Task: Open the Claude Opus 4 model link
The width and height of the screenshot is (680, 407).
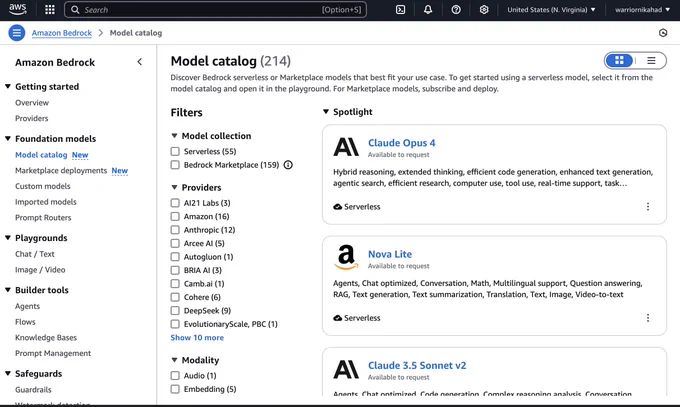Action: [402, 143]
